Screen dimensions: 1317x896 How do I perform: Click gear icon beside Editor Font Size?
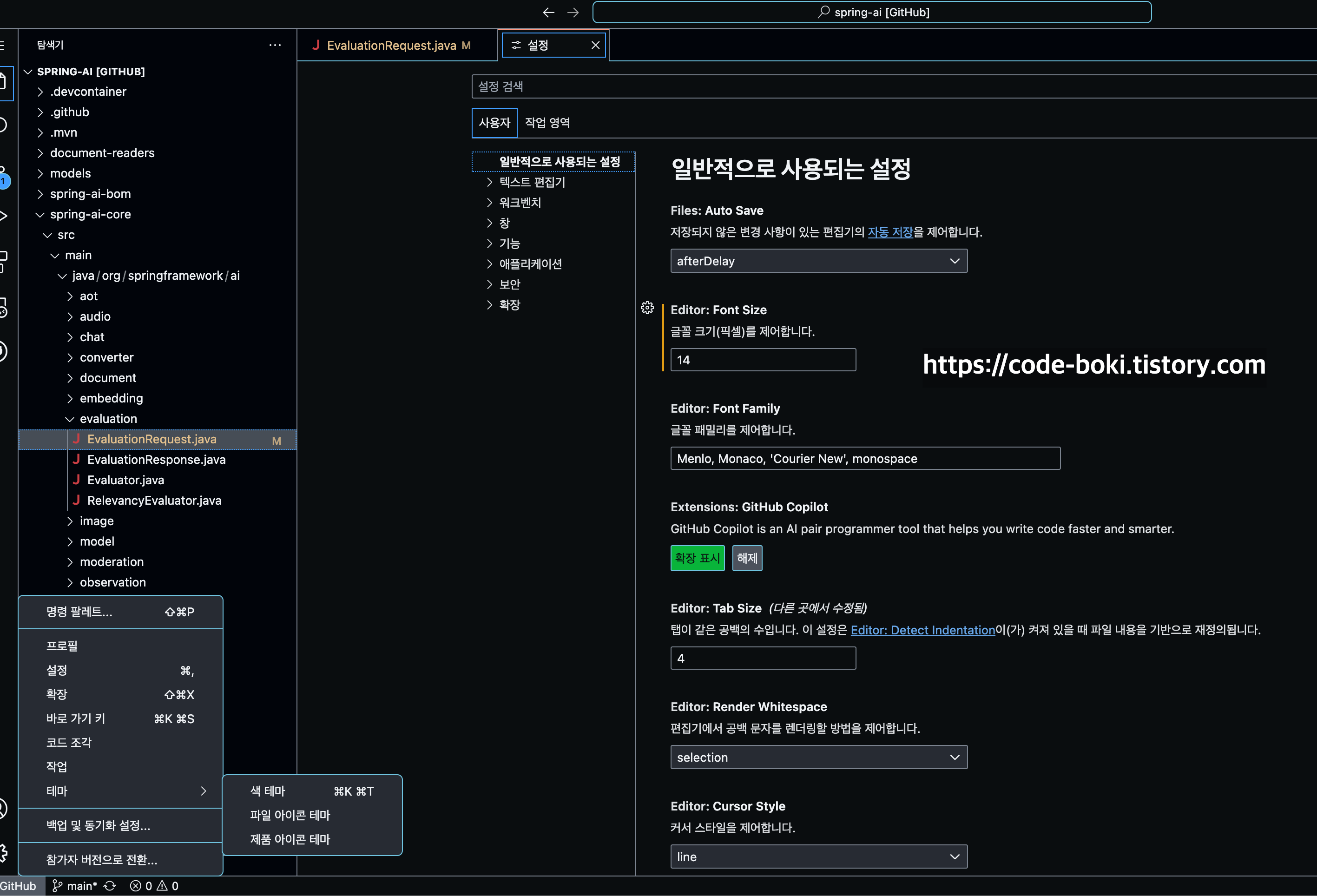pyautogui.click(x=647, y=308)
